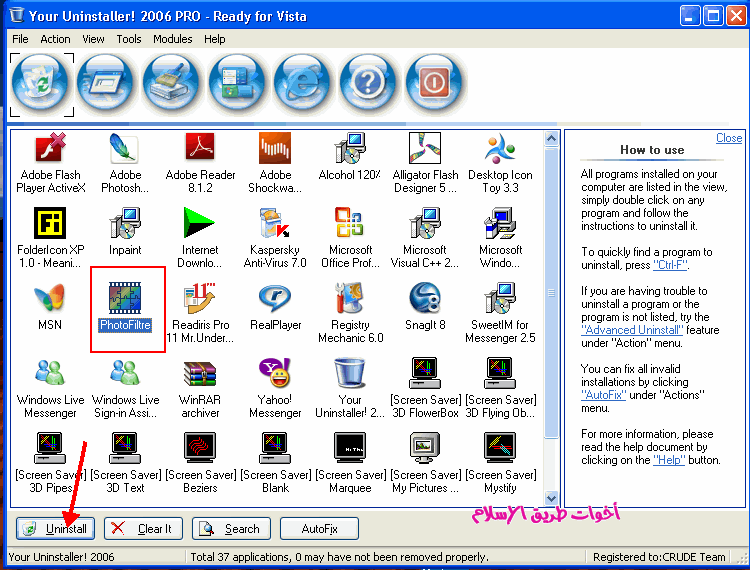
Task: Follow the "Ctrl-F" link
Action: tap(670, 265)
